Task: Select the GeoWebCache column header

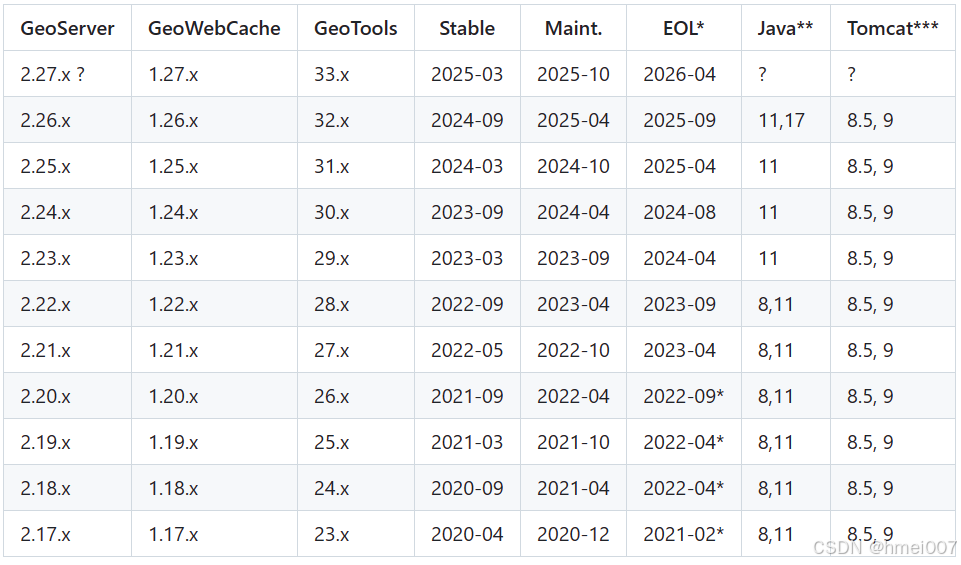Action: pyautogui.click(x=215, y=28)
